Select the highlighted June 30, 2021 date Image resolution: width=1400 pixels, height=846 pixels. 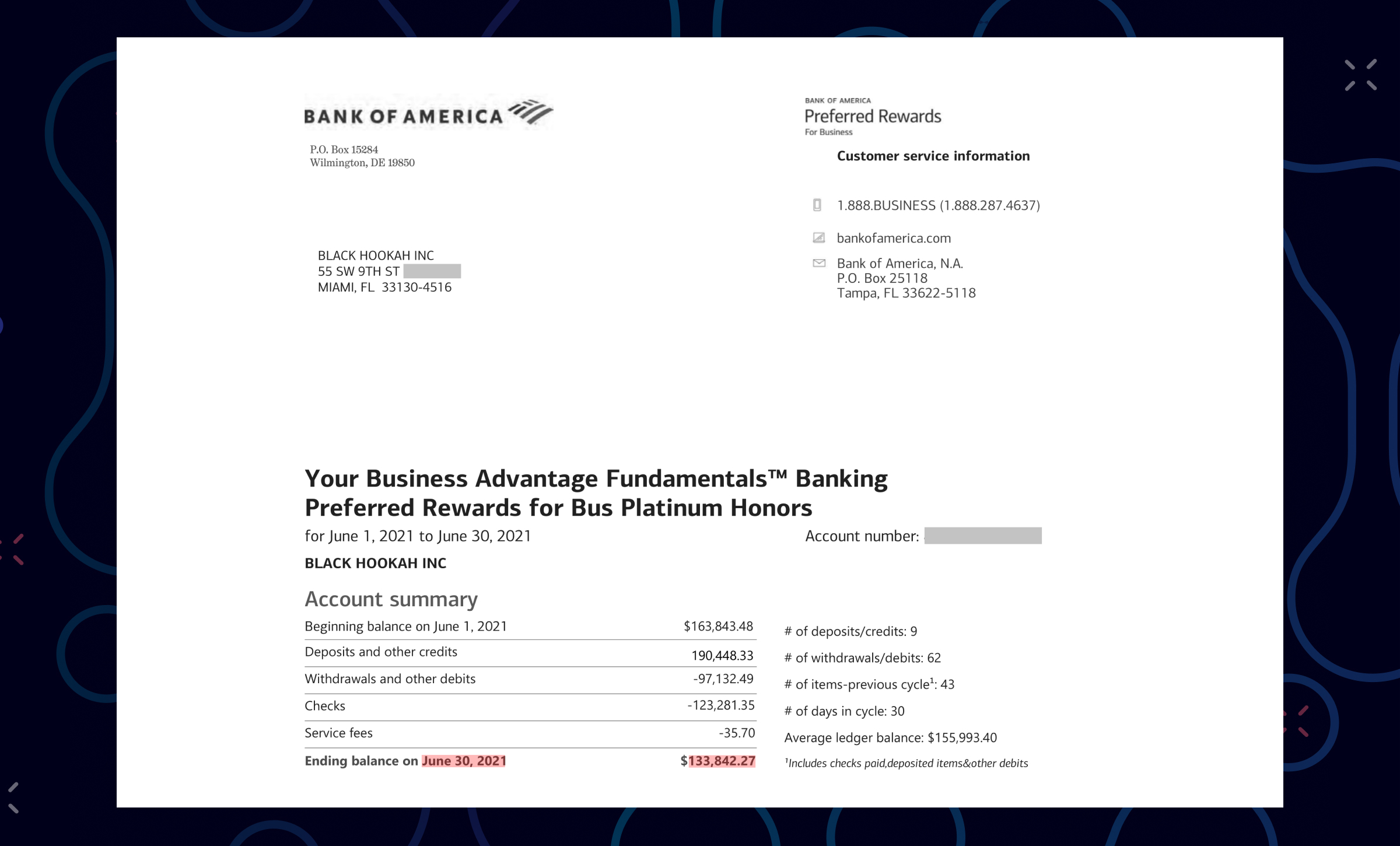coord(464,761)
